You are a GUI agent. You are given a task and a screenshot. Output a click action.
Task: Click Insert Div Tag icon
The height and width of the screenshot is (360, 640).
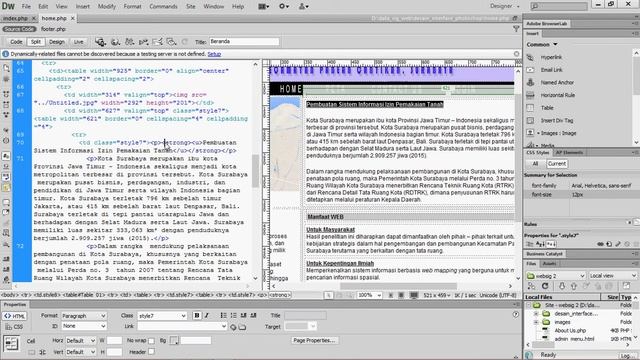530,120
